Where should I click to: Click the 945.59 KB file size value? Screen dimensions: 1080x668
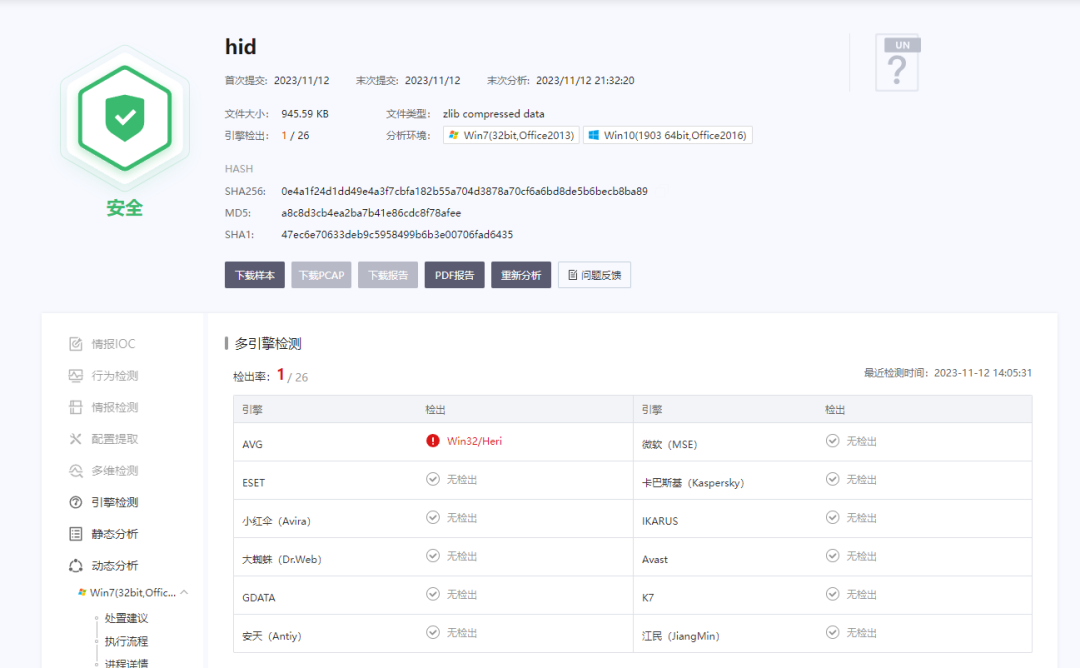pyautogui.click(x=305, y=114)
